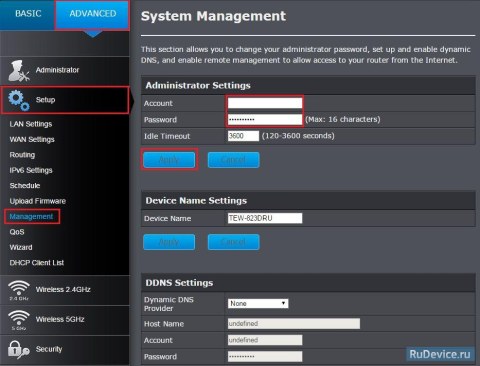Launch the Wizard page
Image resolution: width=480 pixels, height=366 pixels.
pyautogui.click(x=21, y=247)
